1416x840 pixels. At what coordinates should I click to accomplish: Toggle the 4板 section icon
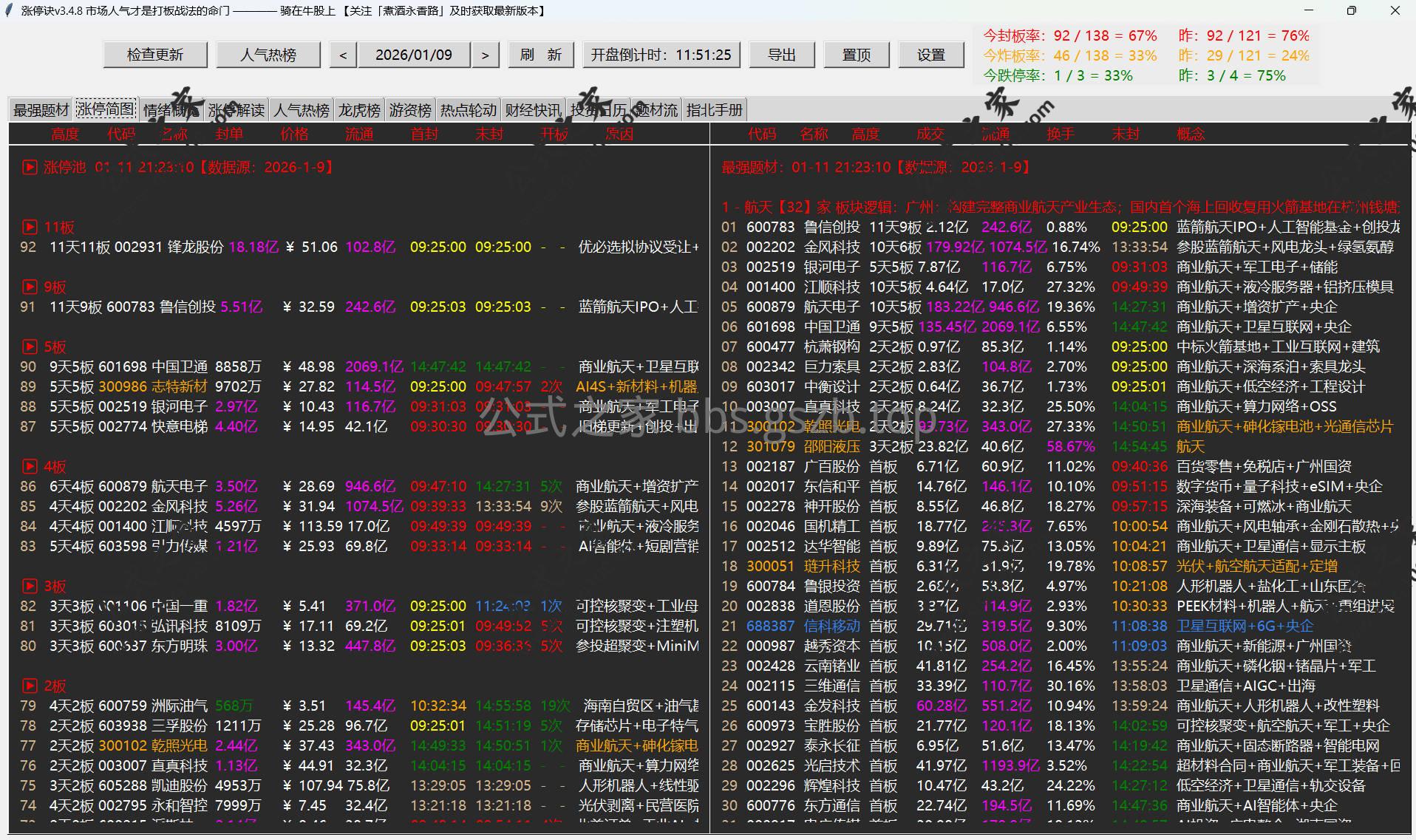[30, 466]
